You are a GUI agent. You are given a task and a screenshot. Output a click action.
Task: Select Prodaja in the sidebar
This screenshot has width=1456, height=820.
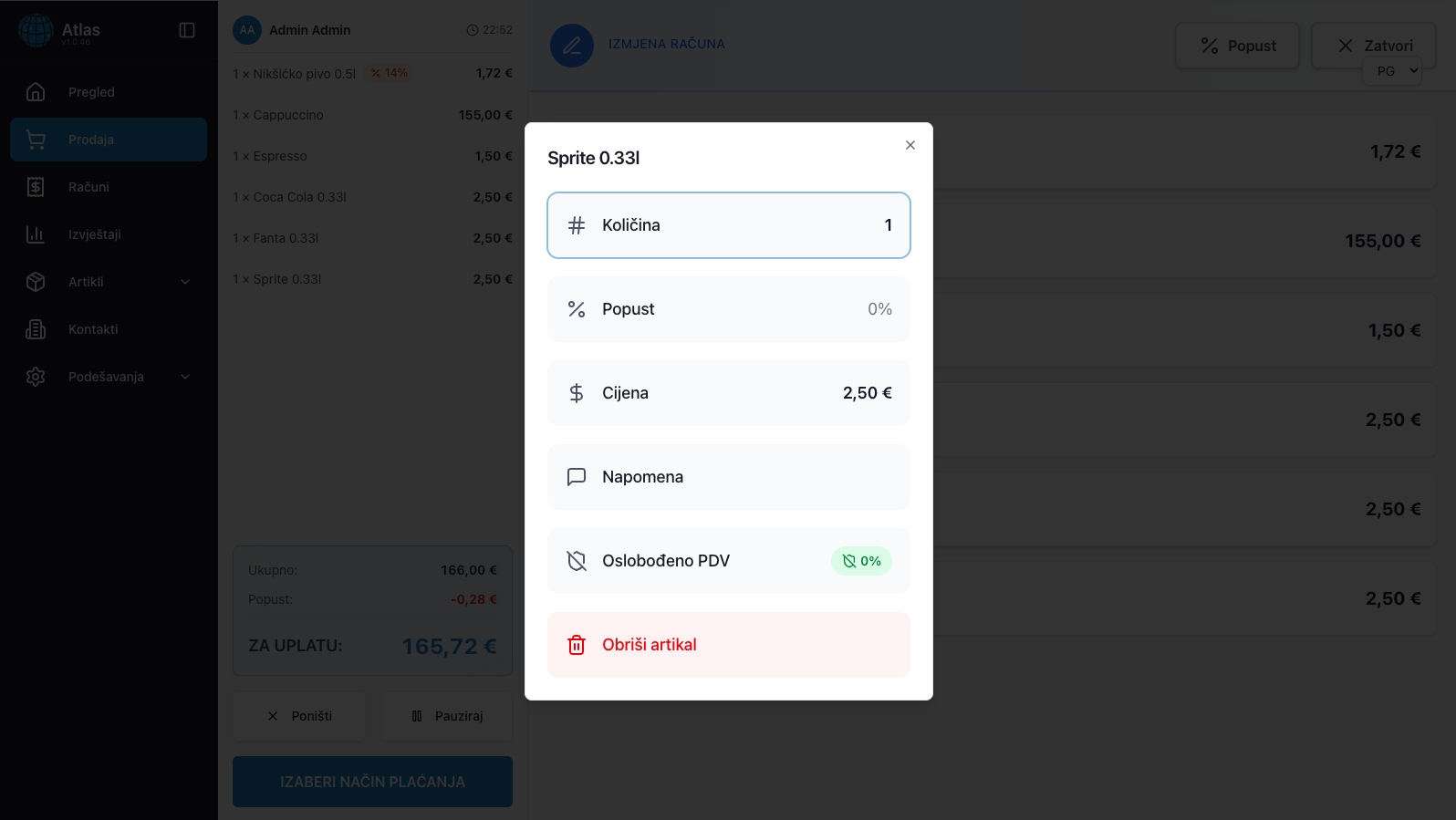click(91, 140)
